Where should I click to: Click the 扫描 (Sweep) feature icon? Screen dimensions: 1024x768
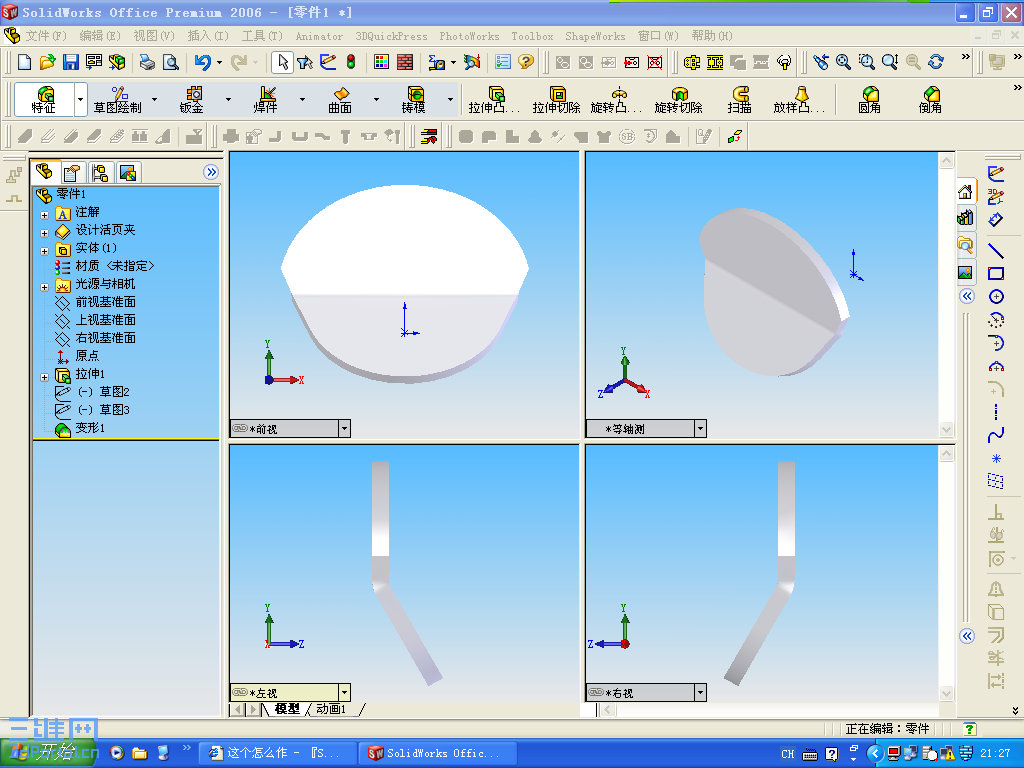coord(740,99)
